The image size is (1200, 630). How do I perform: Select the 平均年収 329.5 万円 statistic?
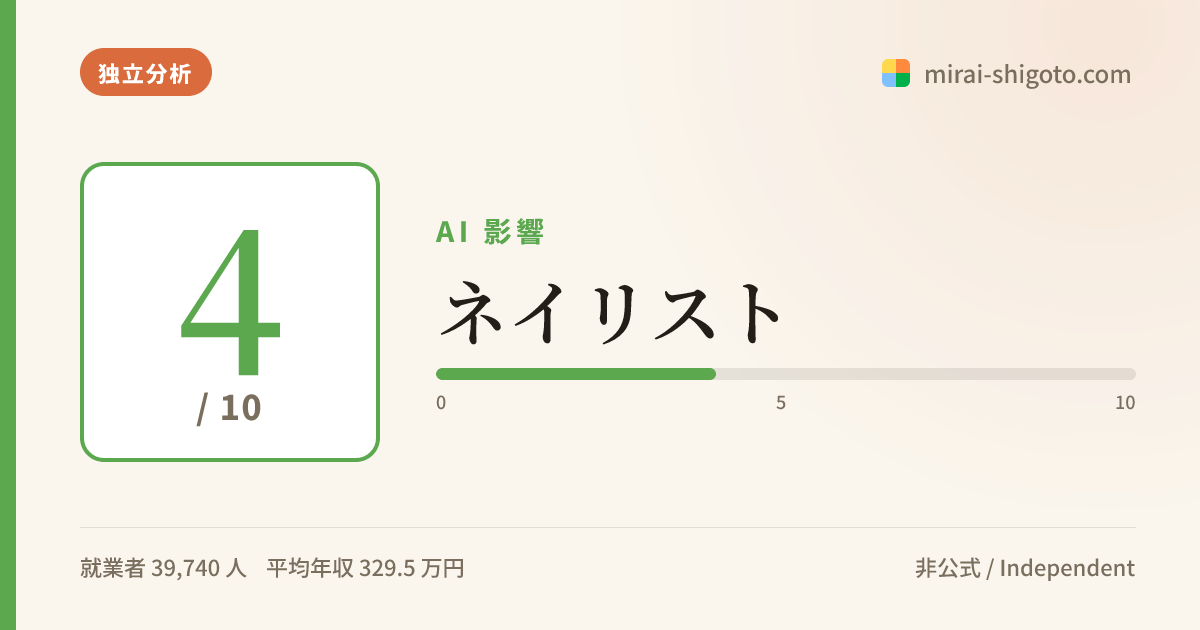pos(365,569)
